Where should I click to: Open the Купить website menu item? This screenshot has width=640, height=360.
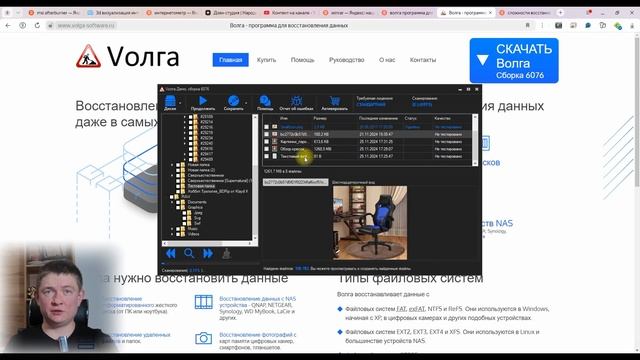pyautogui.click(x=266, y=60)
